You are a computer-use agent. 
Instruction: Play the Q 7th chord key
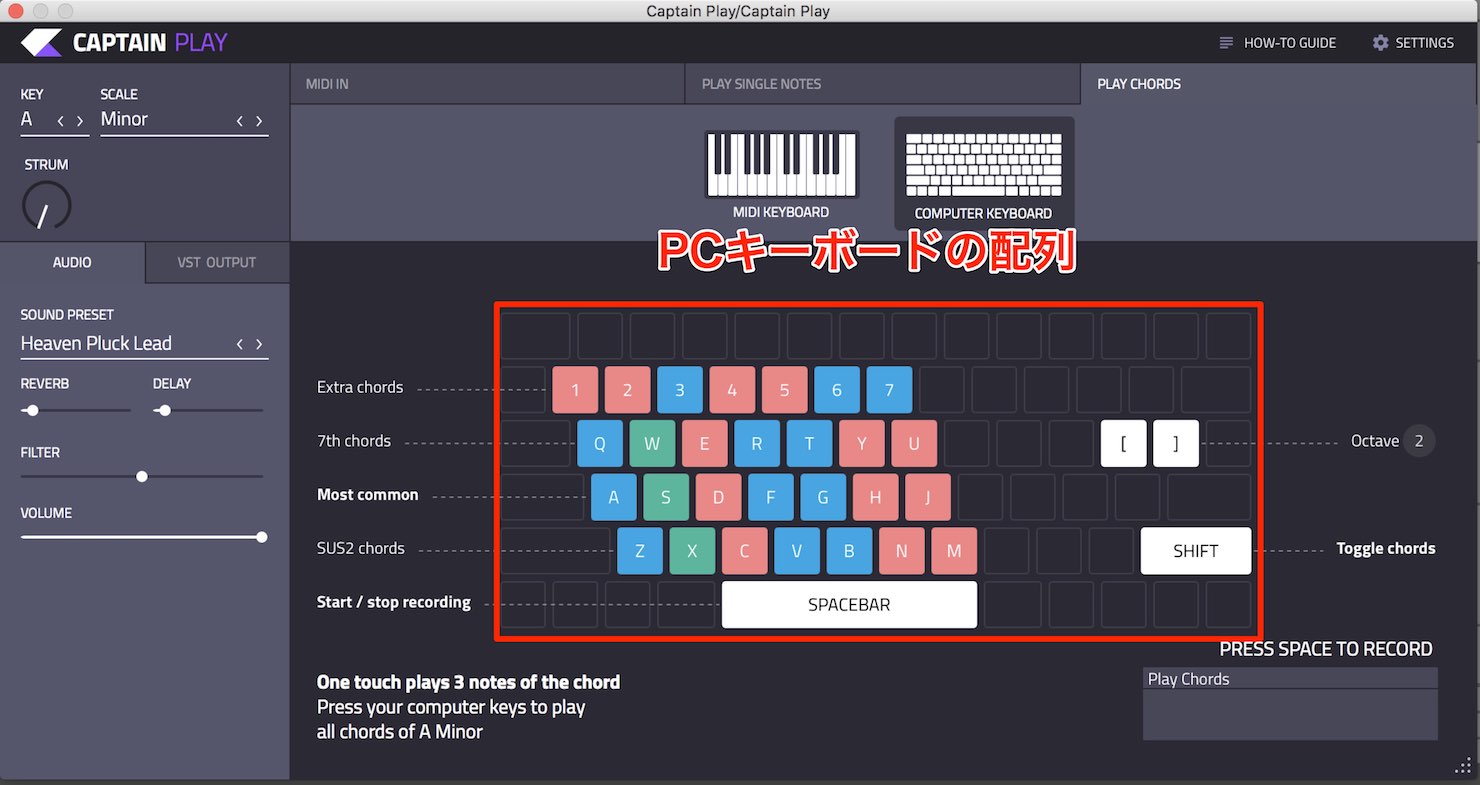pyautogui.click(x=600, y=444)
